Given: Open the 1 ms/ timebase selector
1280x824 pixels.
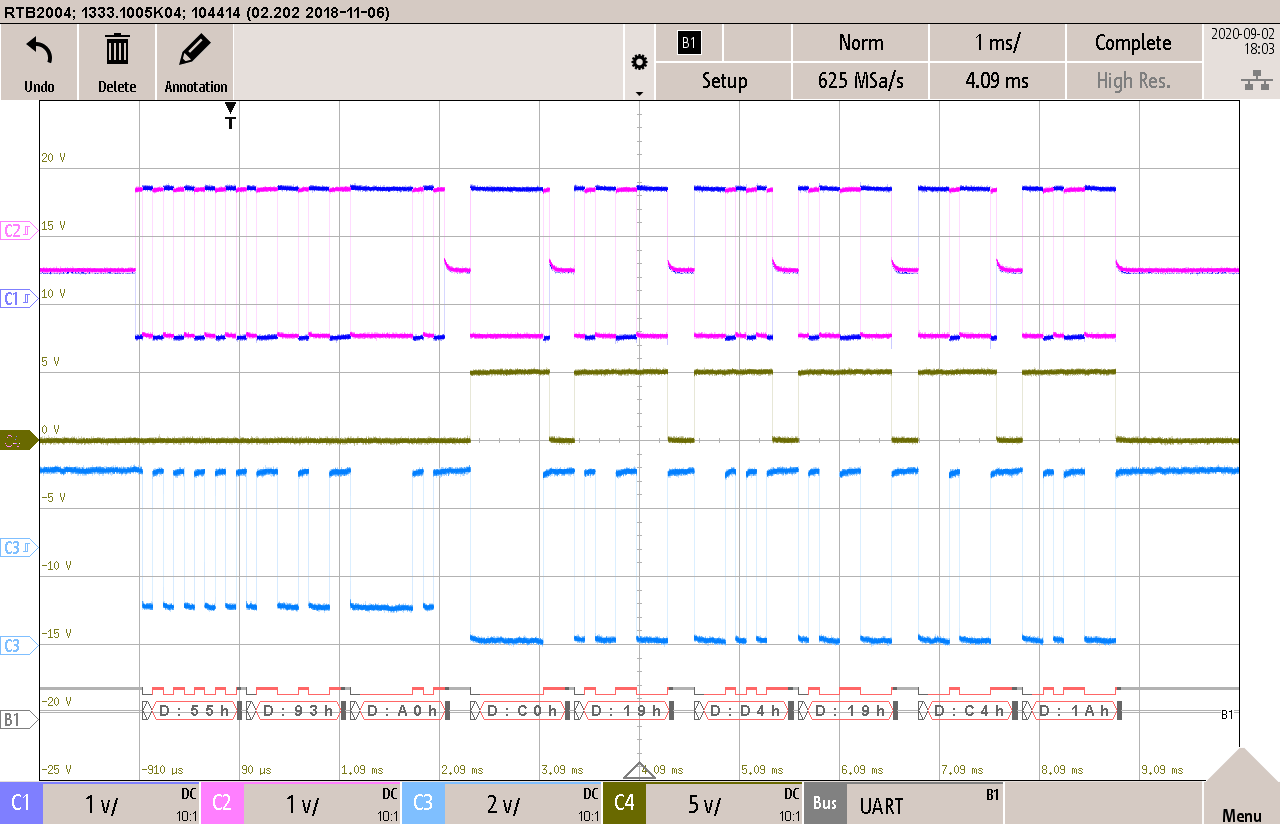Looking at the screenshot, I should [997, 43].
